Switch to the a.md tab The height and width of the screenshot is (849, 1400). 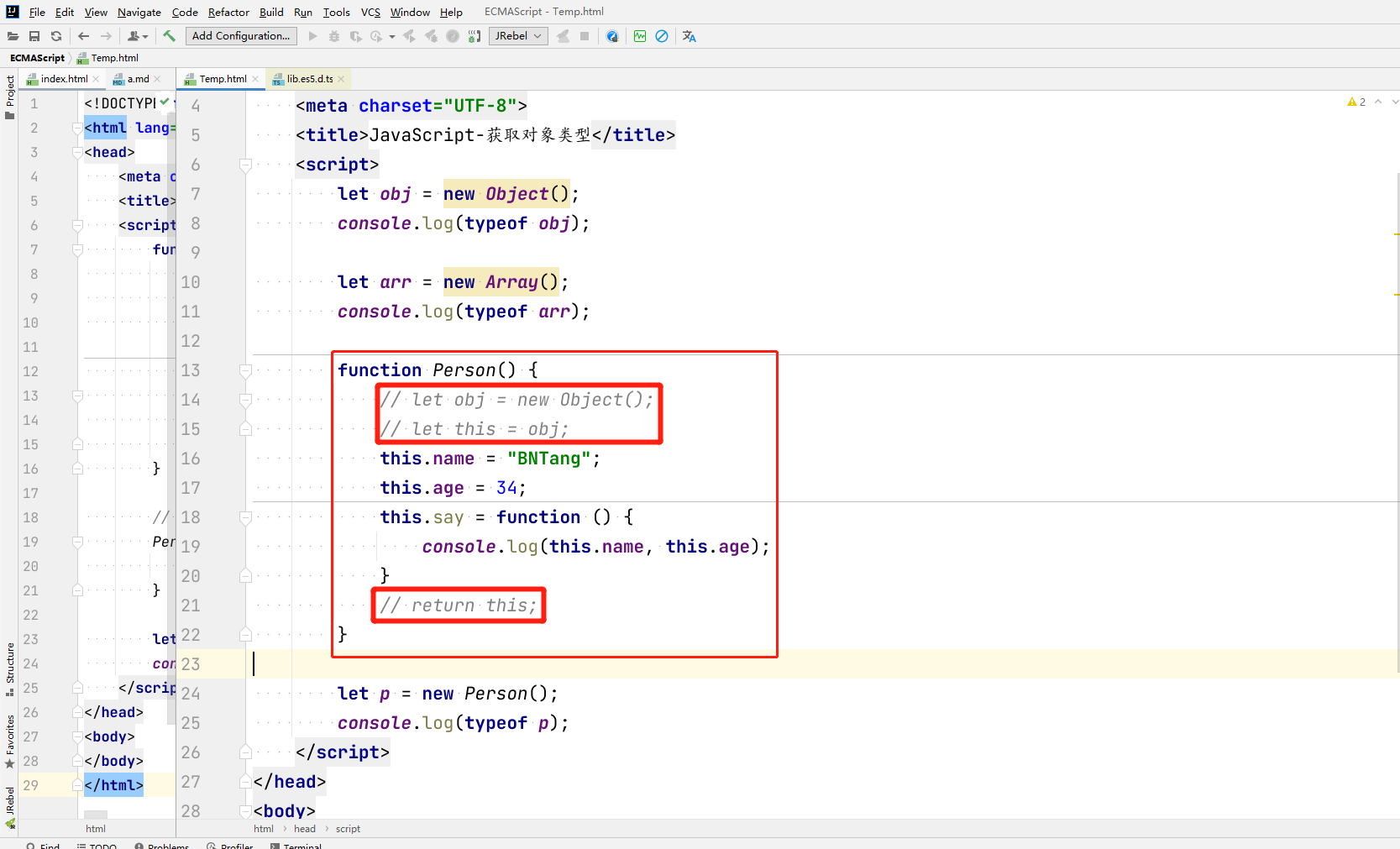138,79
